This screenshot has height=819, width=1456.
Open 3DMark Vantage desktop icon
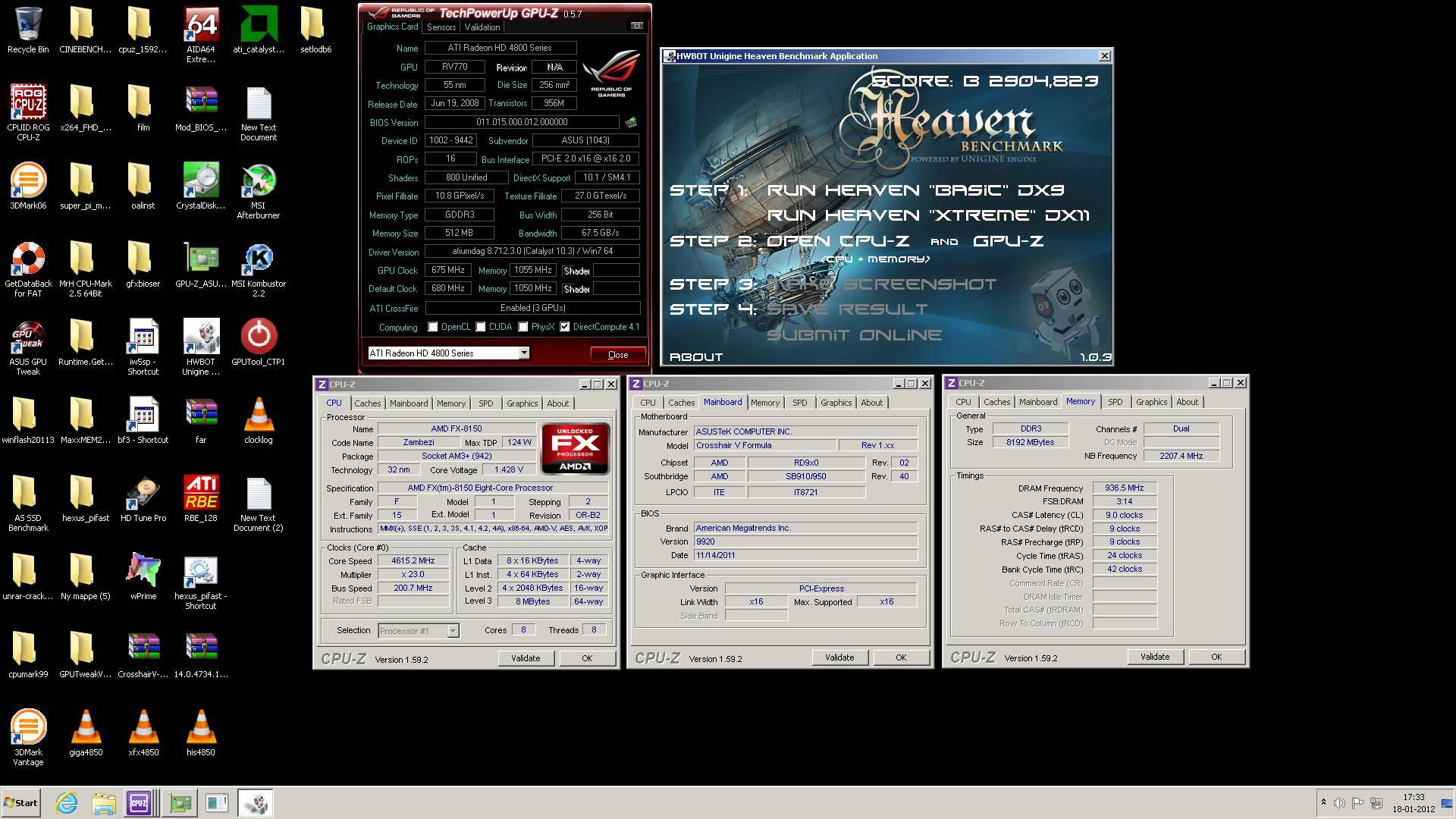(28, 737)
